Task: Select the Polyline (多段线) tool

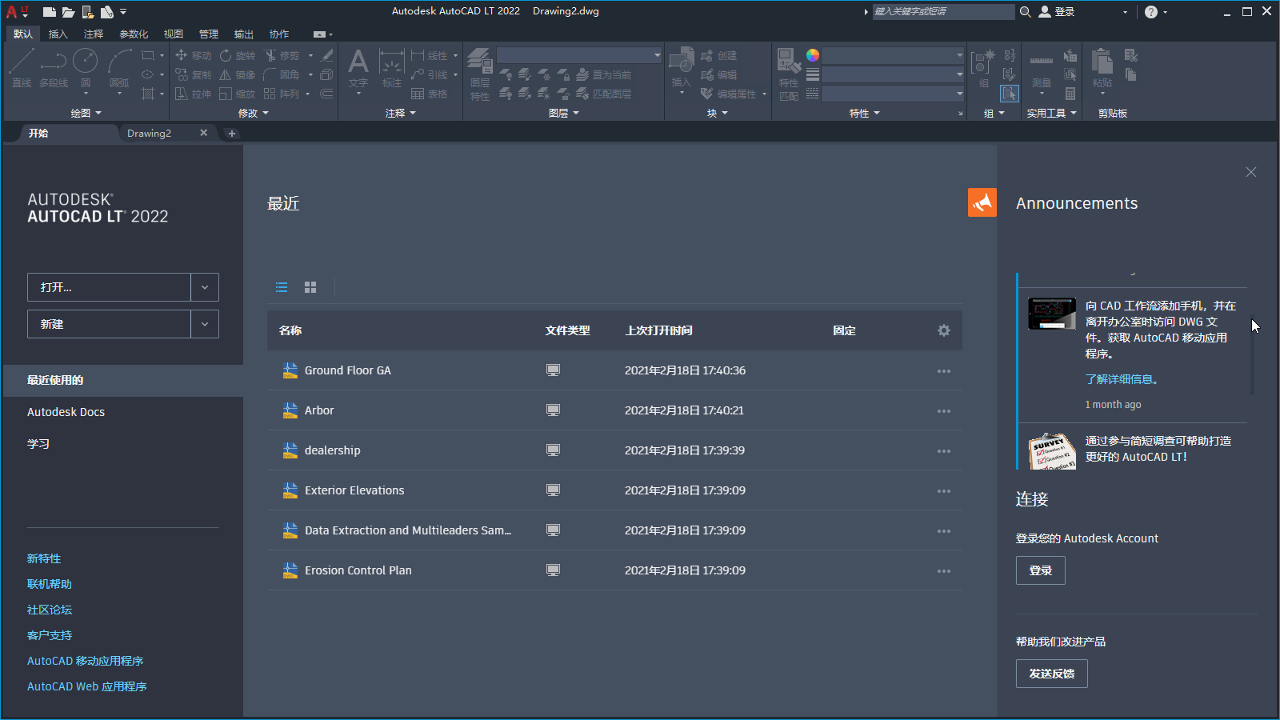Action: pyautogui.click(x=53, y=68)
